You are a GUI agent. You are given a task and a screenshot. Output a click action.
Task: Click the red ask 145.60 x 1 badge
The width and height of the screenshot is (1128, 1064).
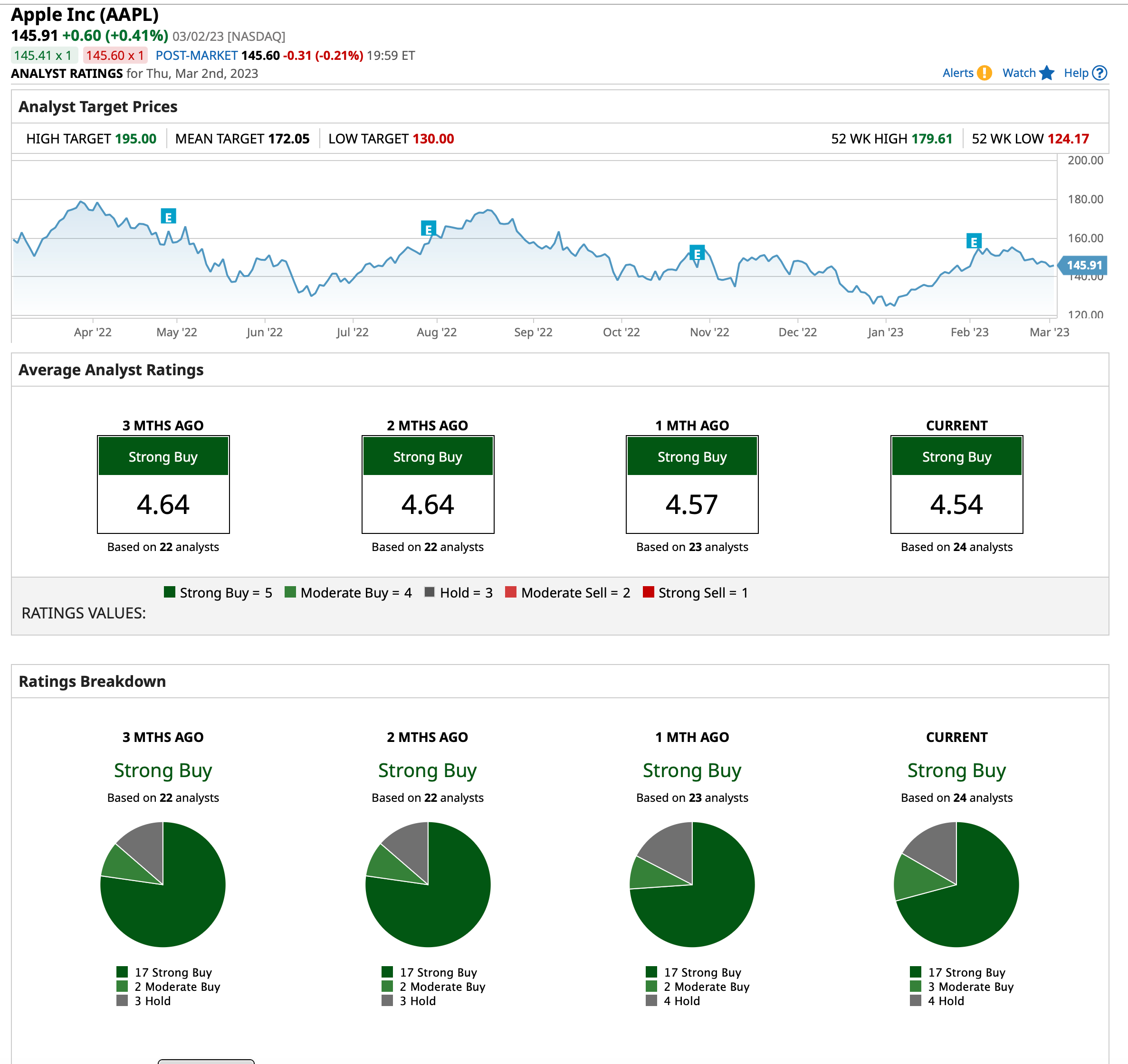[115, 56]
